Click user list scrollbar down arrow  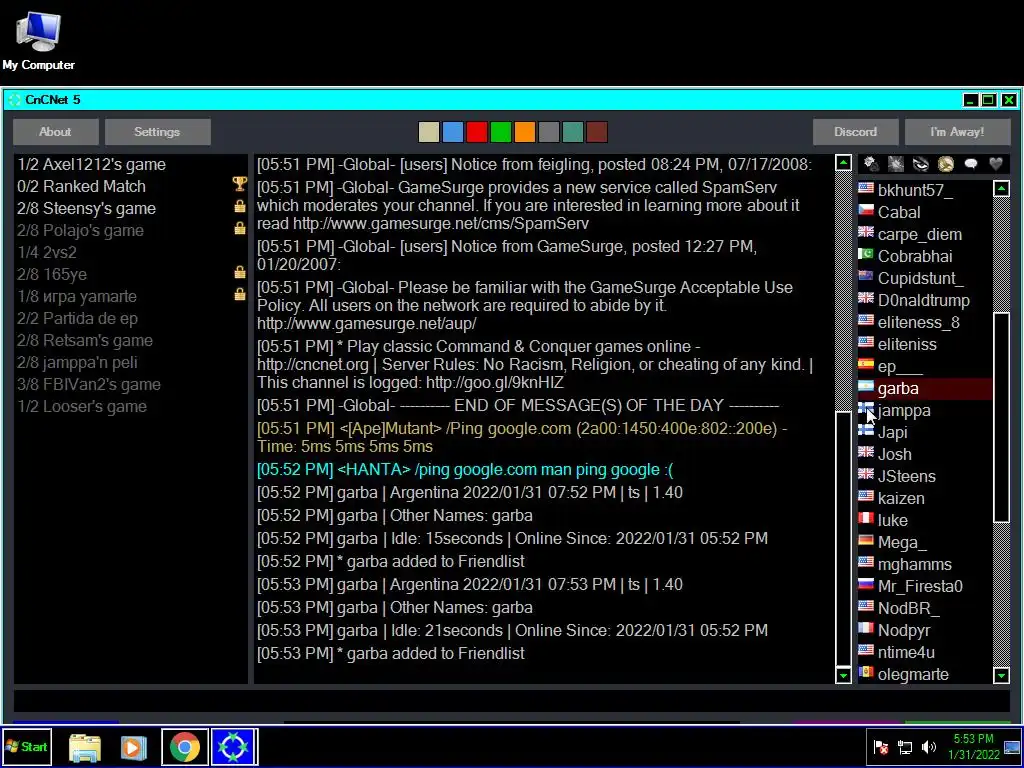[1001, 675]
